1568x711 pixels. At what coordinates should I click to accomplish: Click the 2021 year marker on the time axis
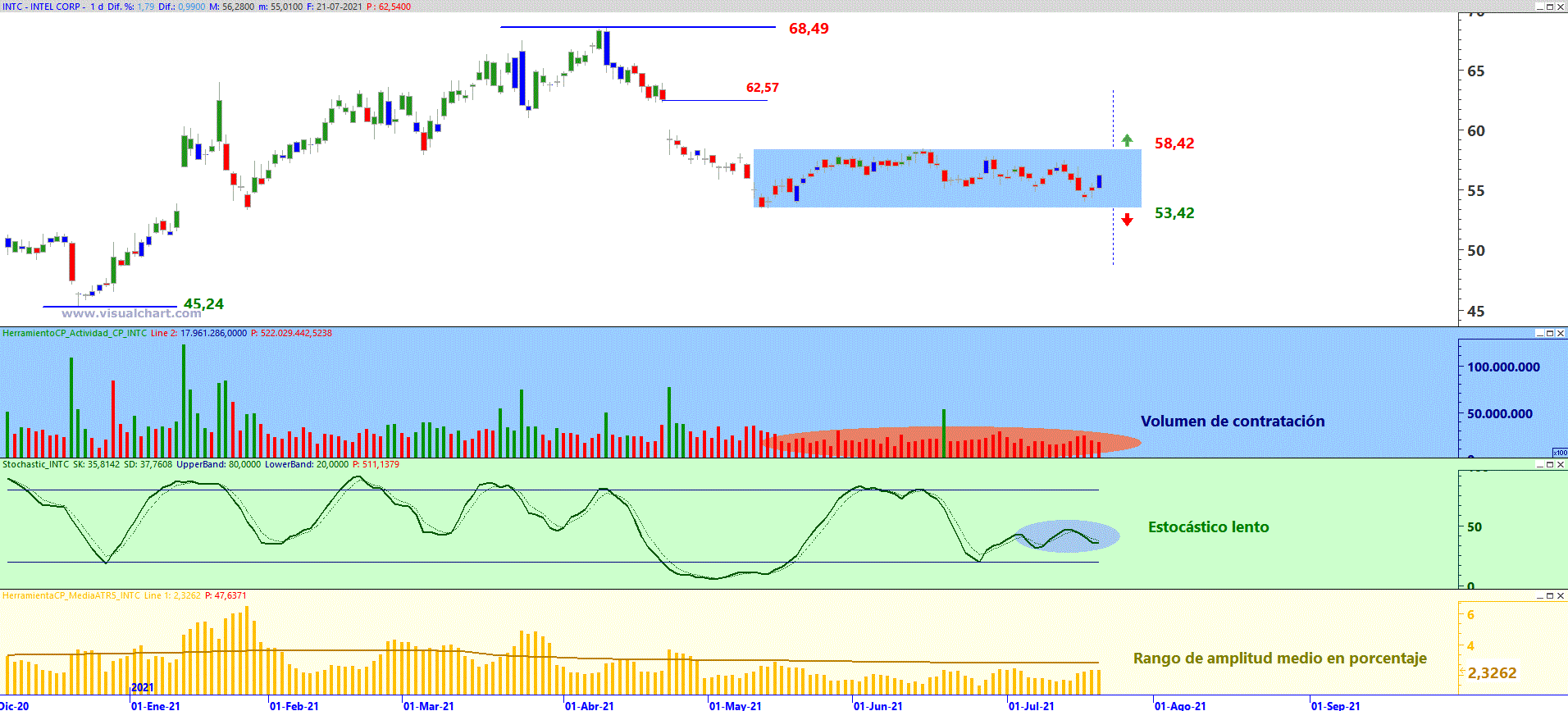tap(143, 687)
